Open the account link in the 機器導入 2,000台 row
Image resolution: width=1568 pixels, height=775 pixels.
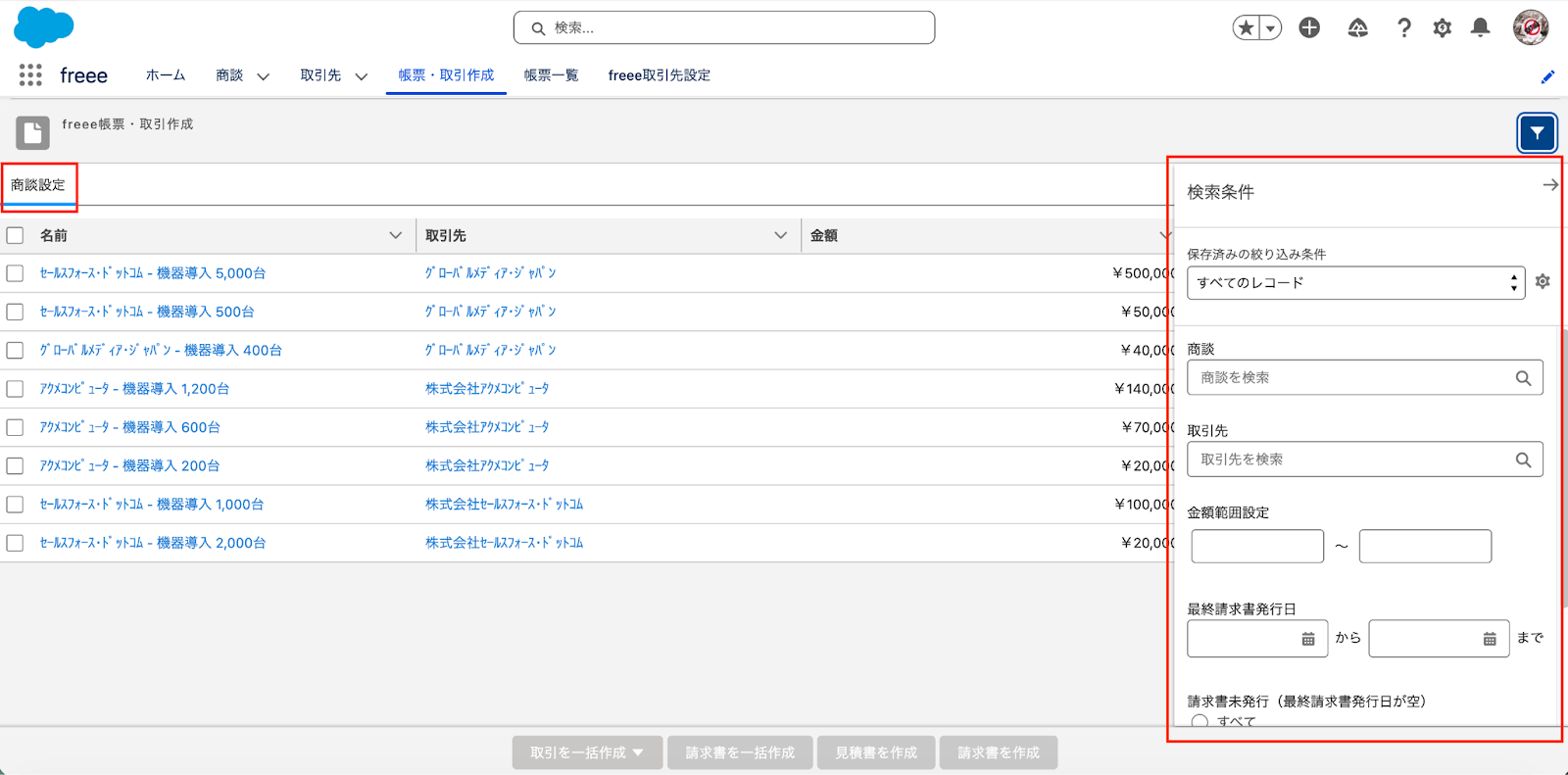504,543
